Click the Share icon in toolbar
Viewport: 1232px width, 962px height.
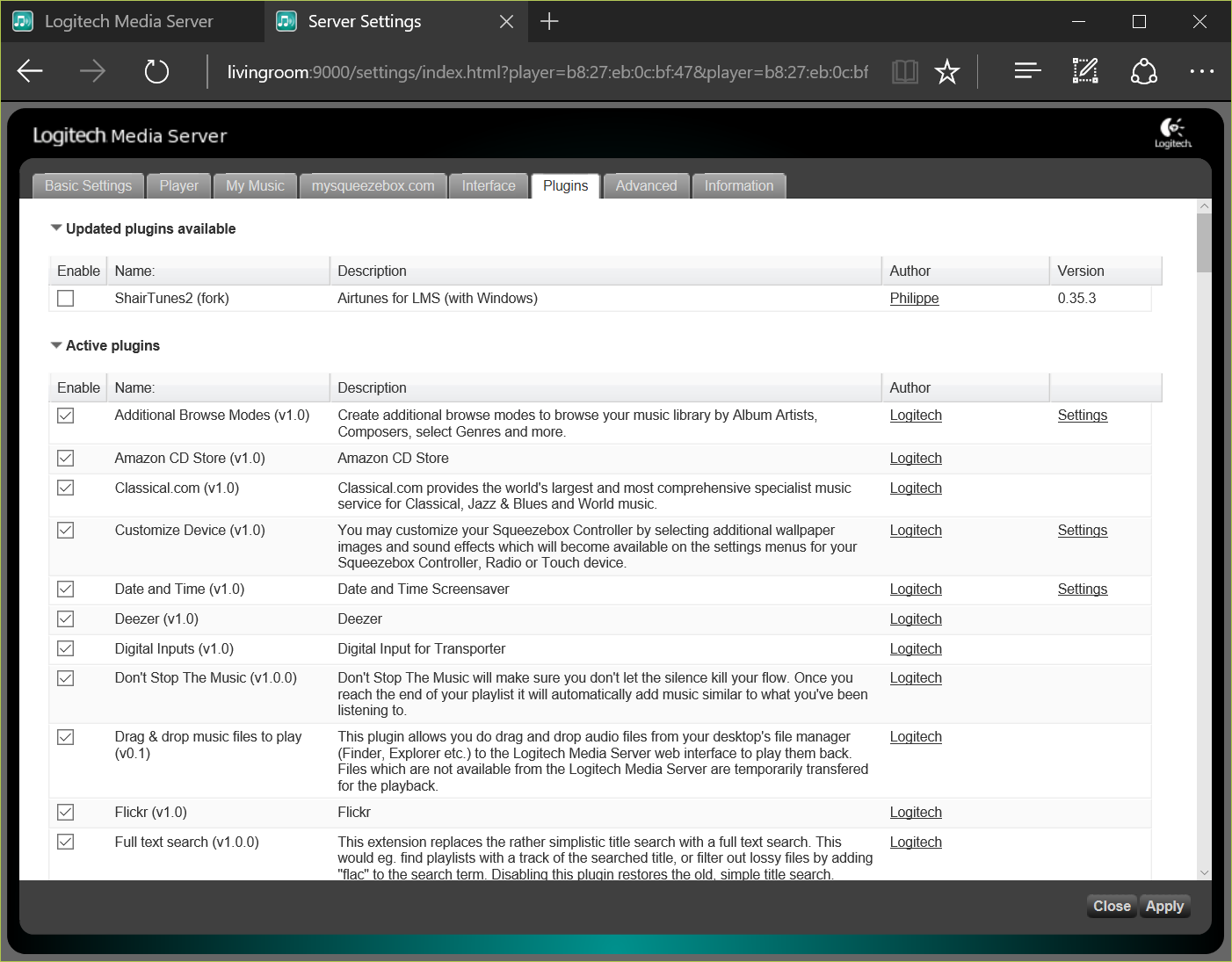point(1143,71)
